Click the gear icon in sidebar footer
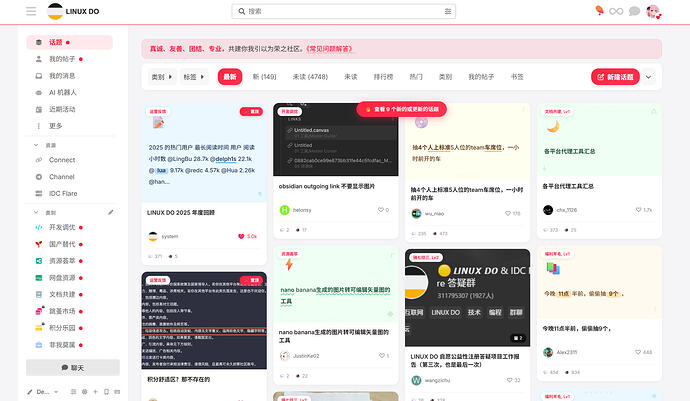The image size is (690, 401). [84, 392]
